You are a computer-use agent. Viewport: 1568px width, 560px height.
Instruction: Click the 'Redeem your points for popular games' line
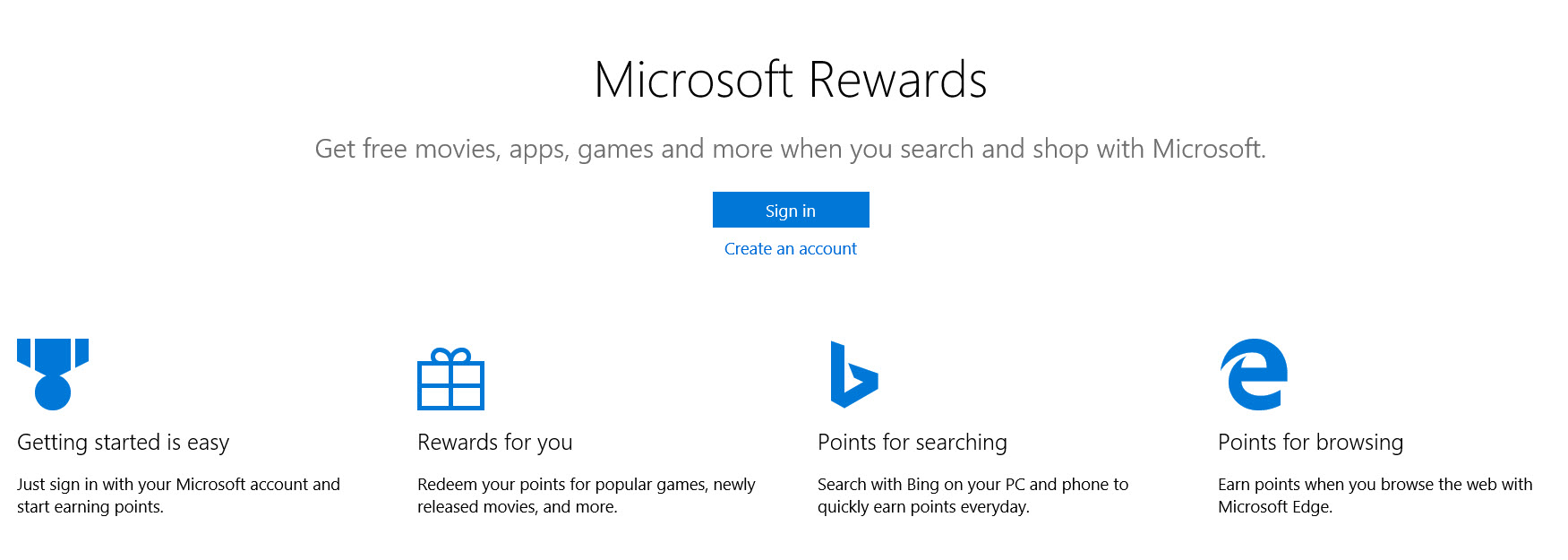[587, 485]
